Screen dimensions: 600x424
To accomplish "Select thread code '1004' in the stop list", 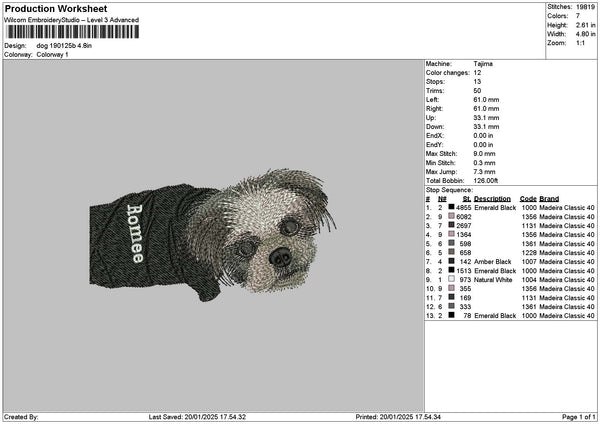I will (x=529, y=280).
